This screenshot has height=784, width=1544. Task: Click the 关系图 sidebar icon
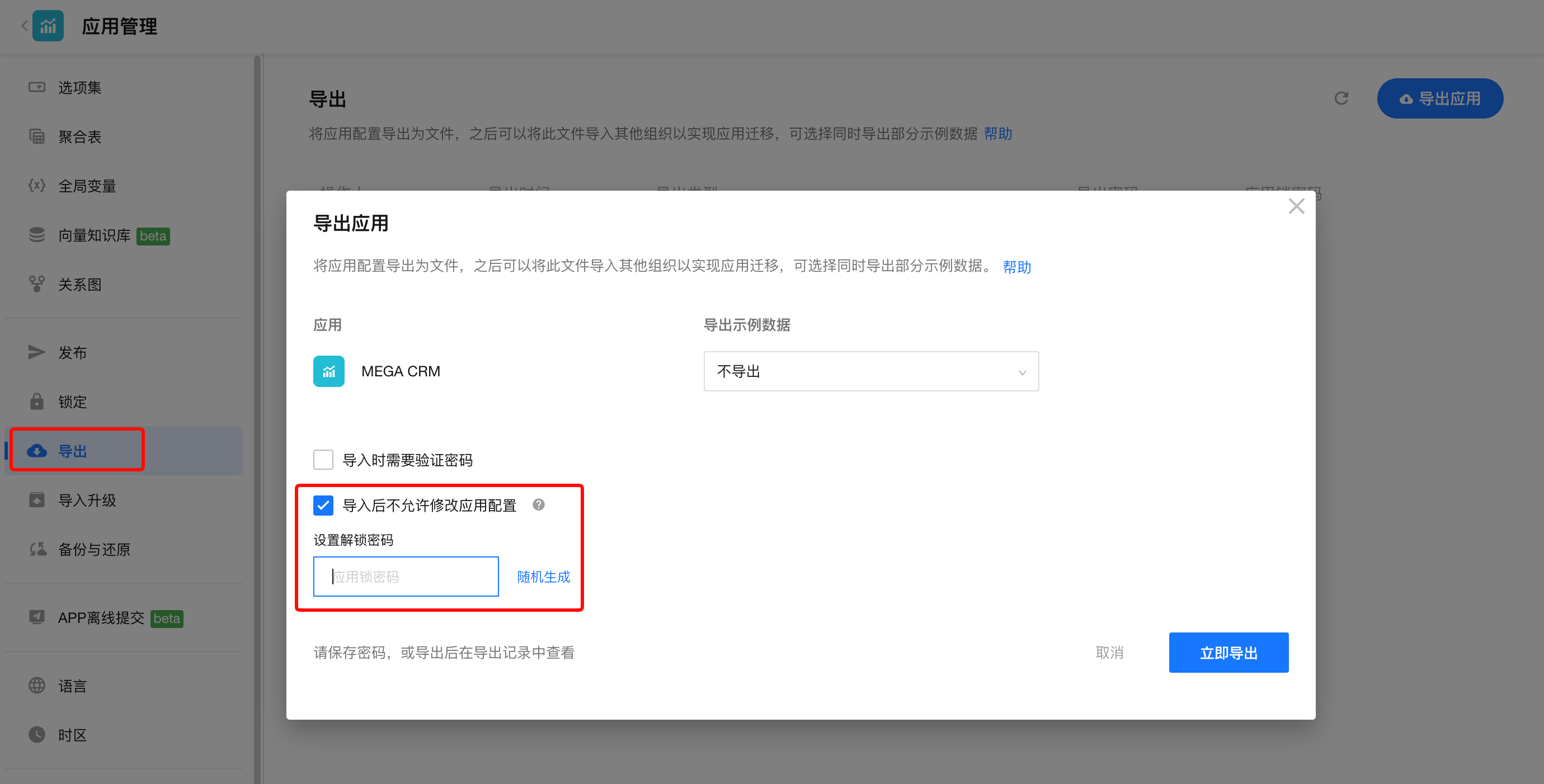pyautogui.click(x=36, y=284)
